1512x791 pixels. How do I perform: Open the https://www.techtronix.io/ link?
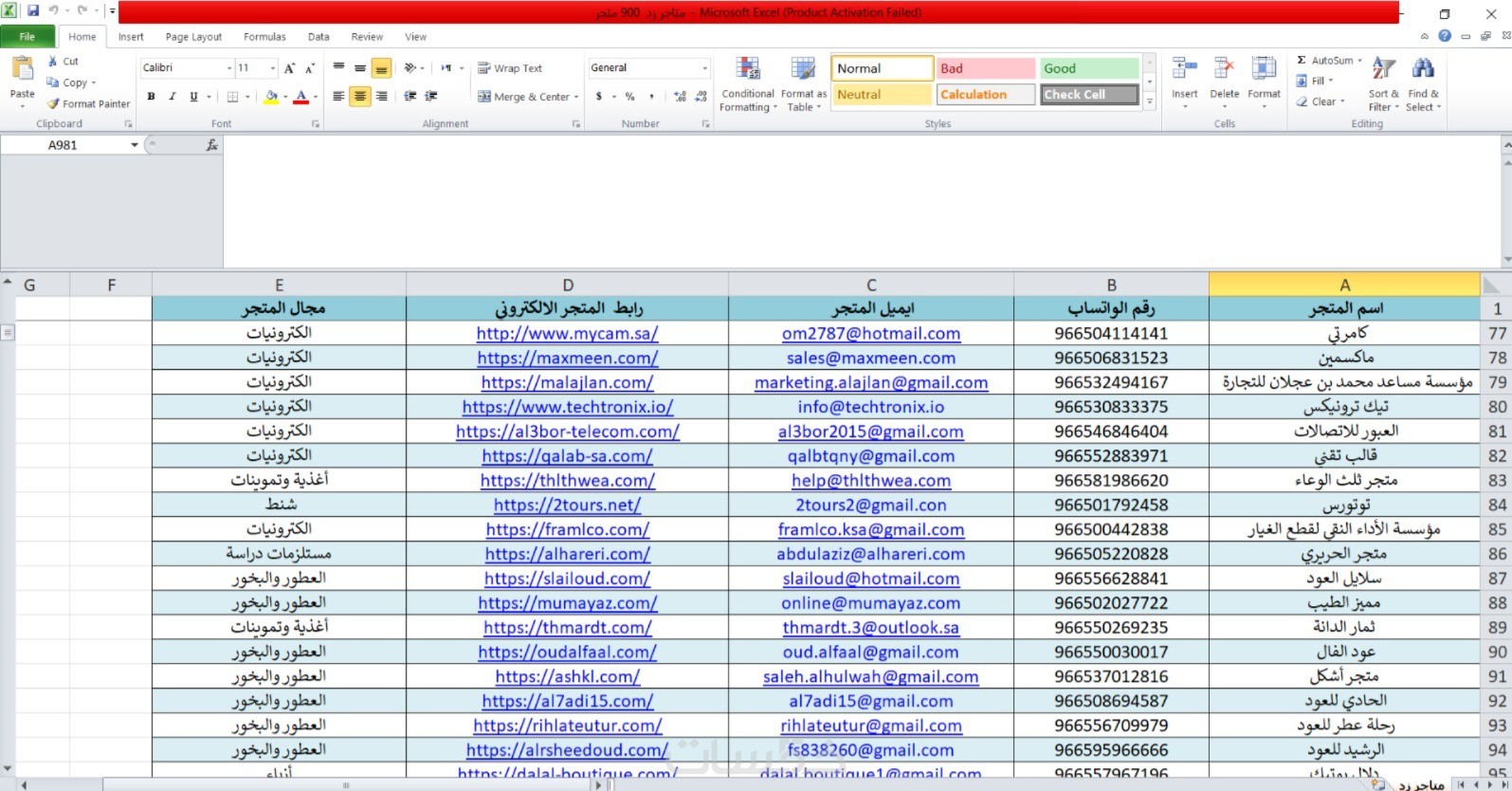[x=567, y=407]
